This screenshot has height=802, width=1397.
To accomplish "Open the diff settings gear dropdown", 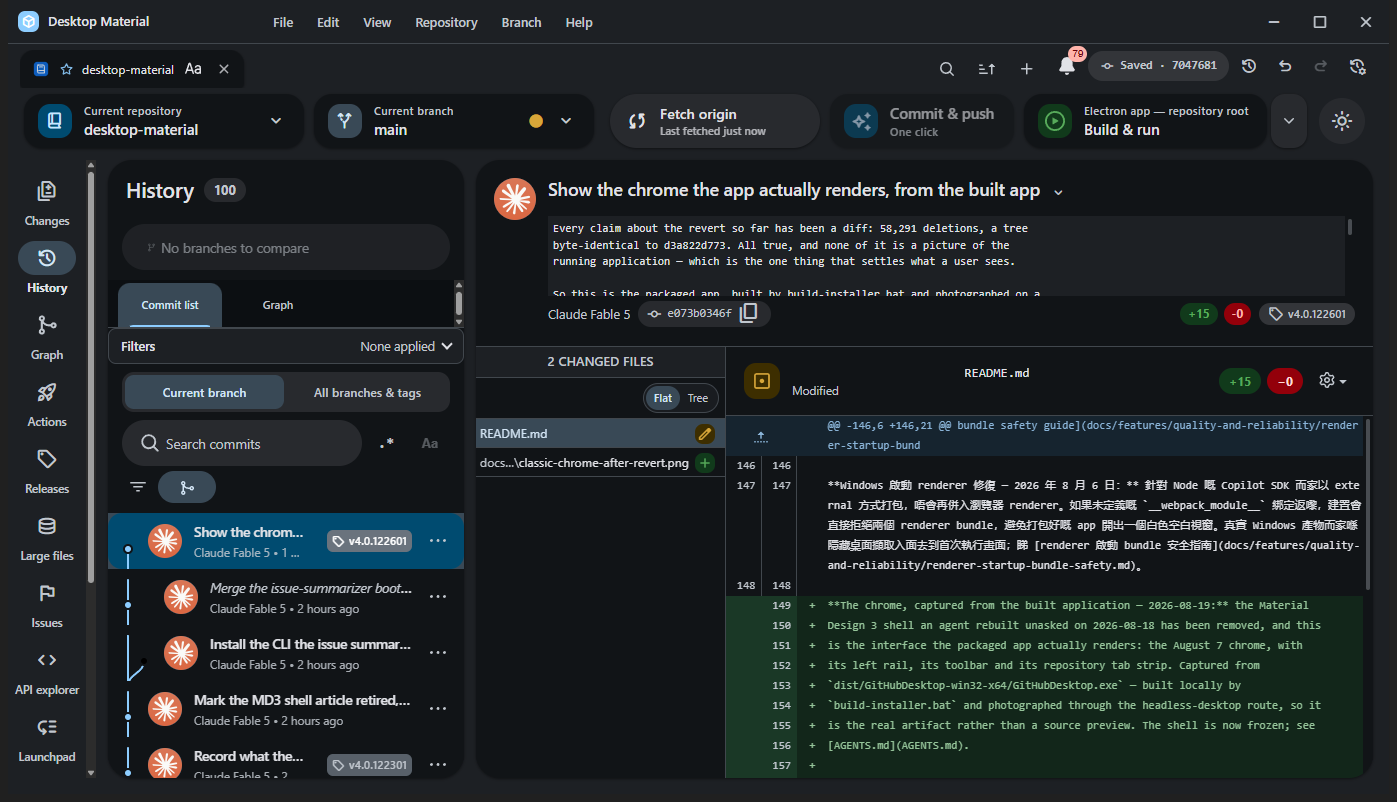I will [1333, 380].
